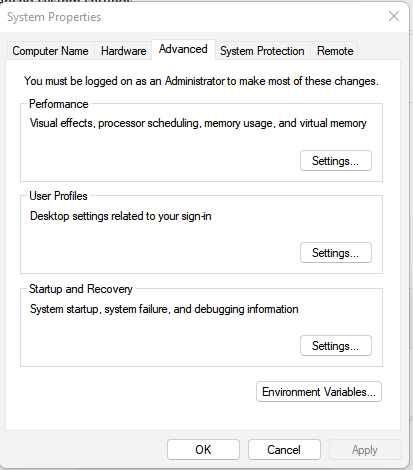
Task: Click the visual effects description text
Action: tap(198, 123)
